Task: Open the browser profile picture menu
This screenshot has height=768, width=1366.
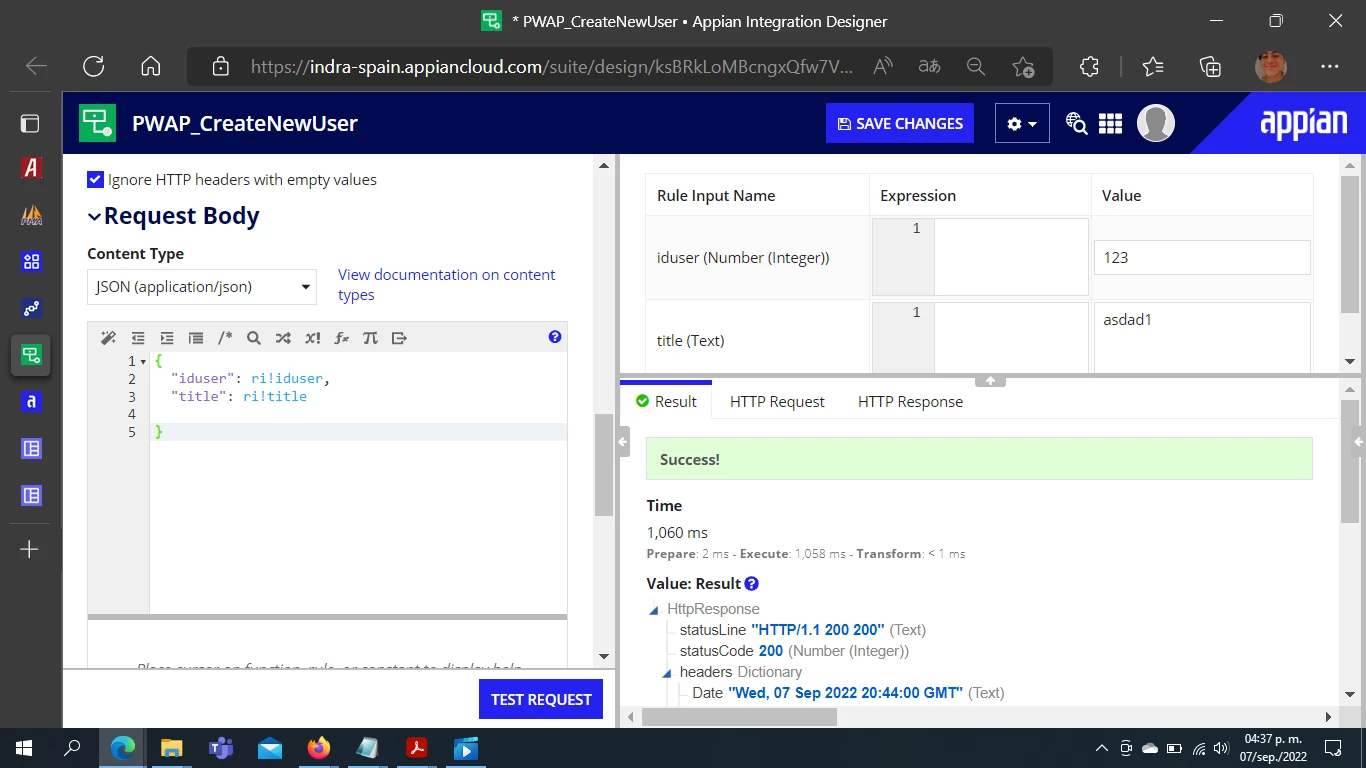Action: tap(1271, 67)
